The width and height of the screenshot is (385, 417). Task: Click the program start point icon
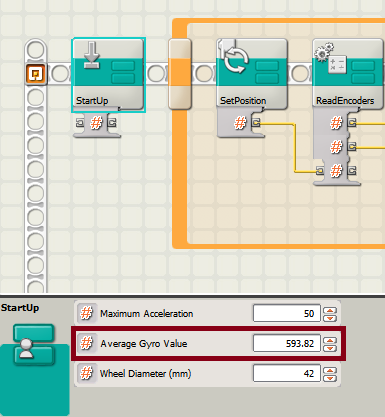pos(35,74)
